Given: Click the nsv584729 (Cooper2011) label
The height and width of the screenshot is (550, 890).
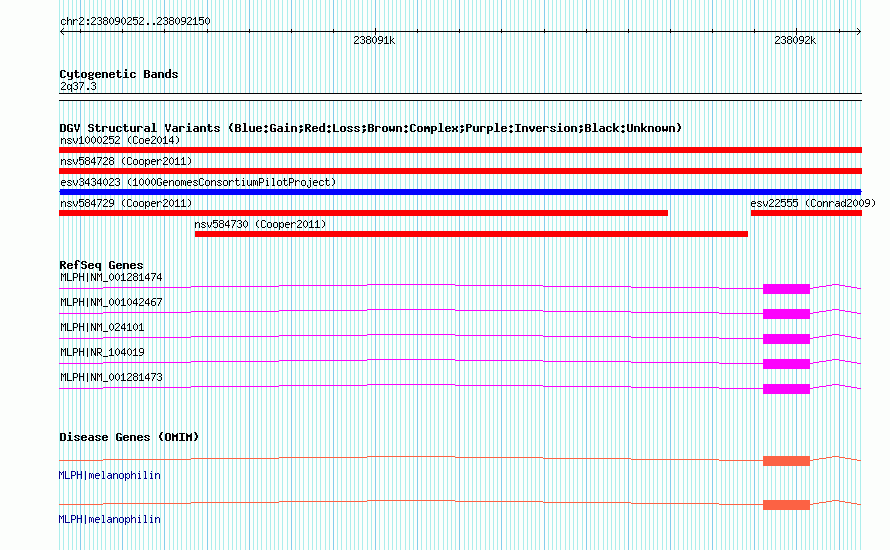Looking at the screenshot, I should point(126,203).
